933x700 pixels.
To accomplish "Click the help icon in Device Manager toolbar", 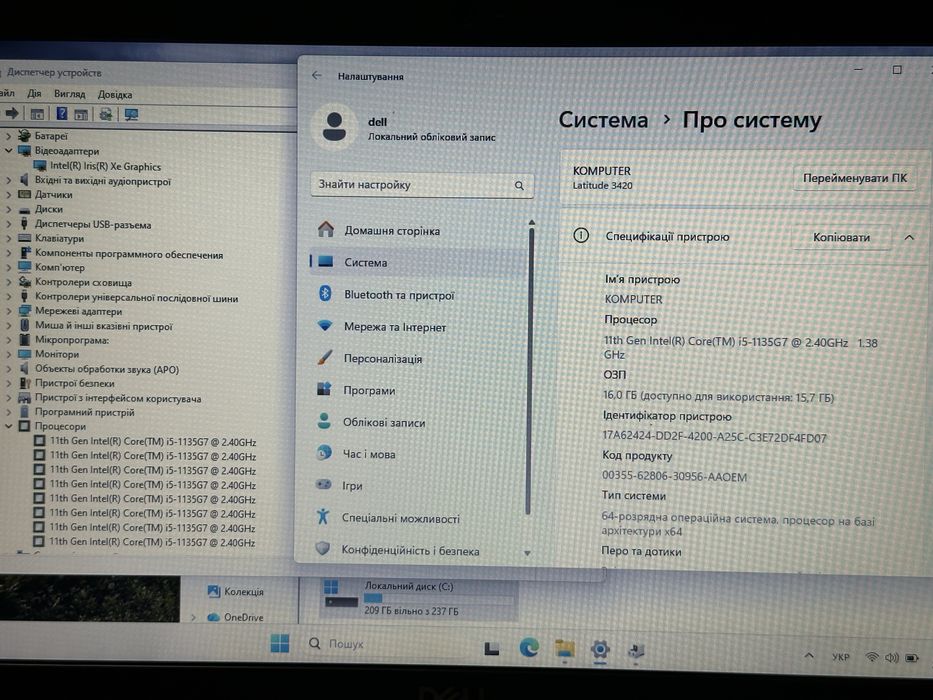I will click(x=61, y=114).
